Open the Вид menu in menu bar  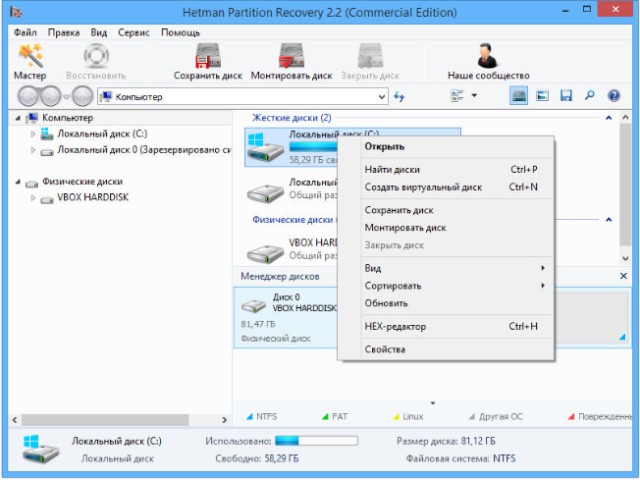click(99, 32)
